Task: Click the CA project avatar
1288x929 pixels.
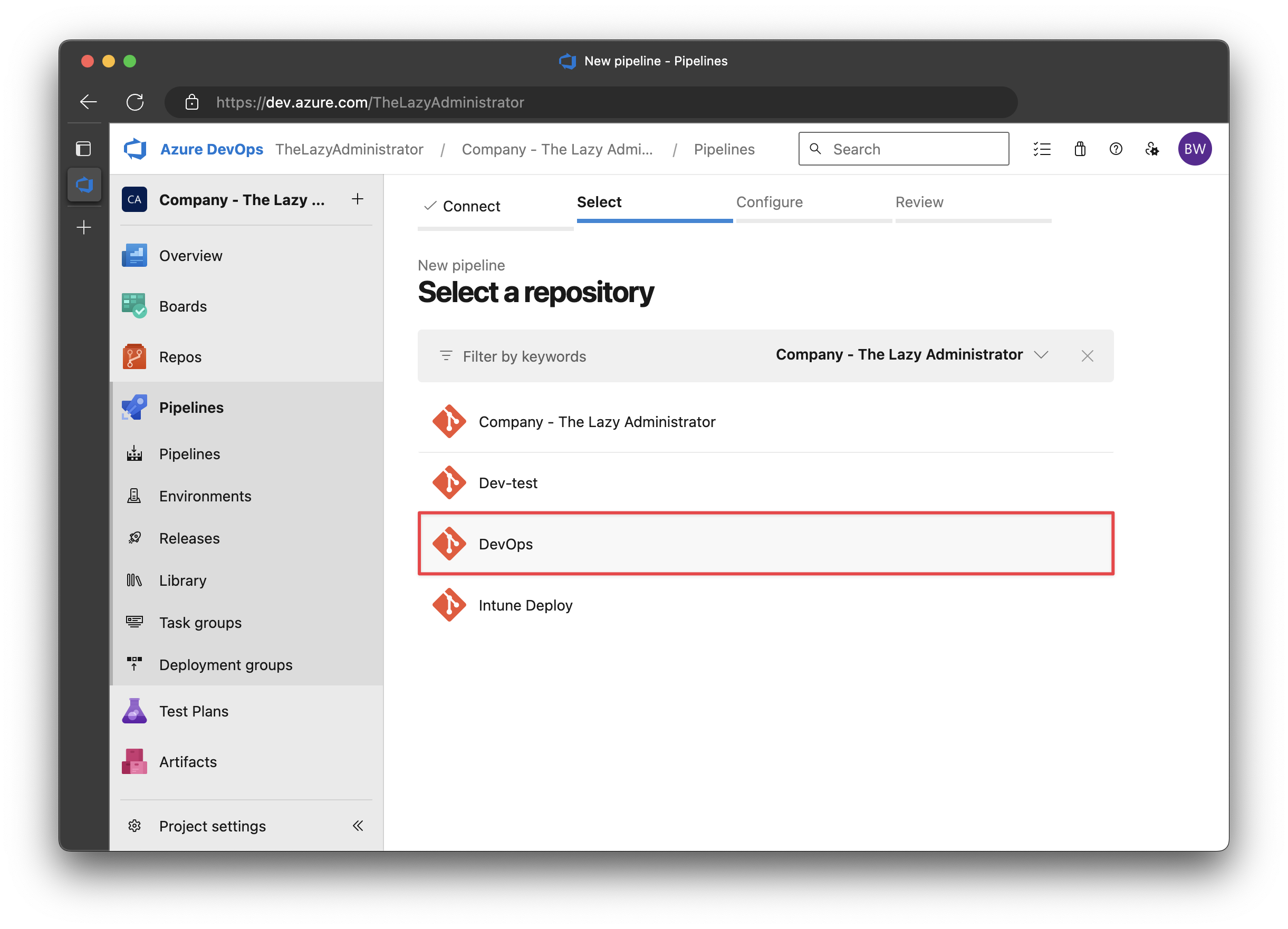Action: point(134,199)
